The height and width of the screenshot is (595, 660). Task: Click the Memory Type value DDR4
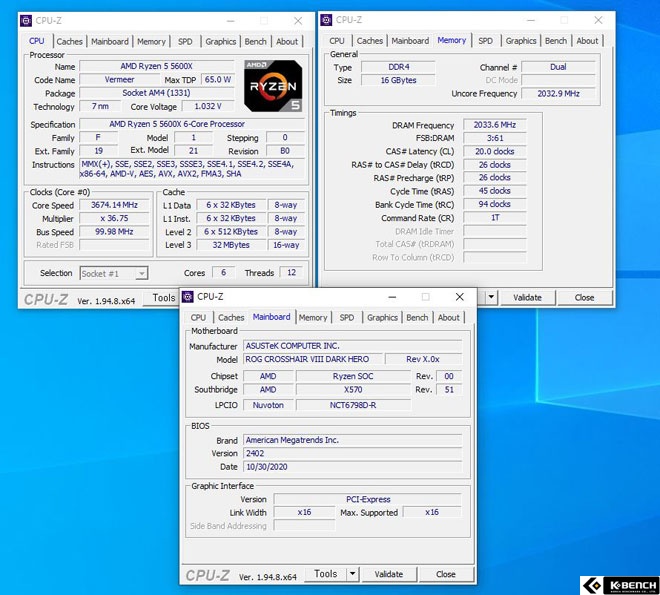398,67
